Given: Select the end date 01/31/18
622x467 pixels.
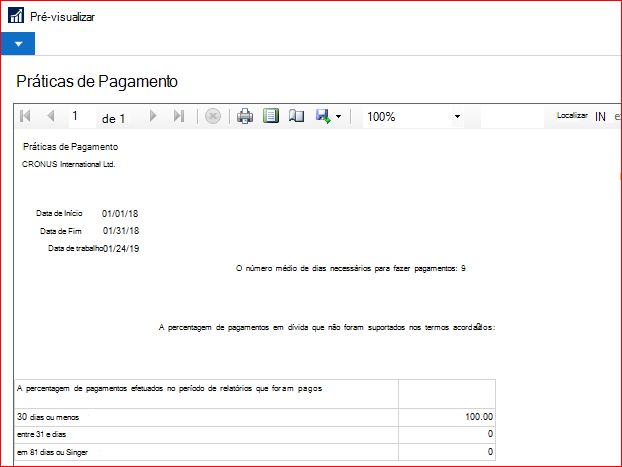Looking at the screenshot, I should click(x=121, y=231).
